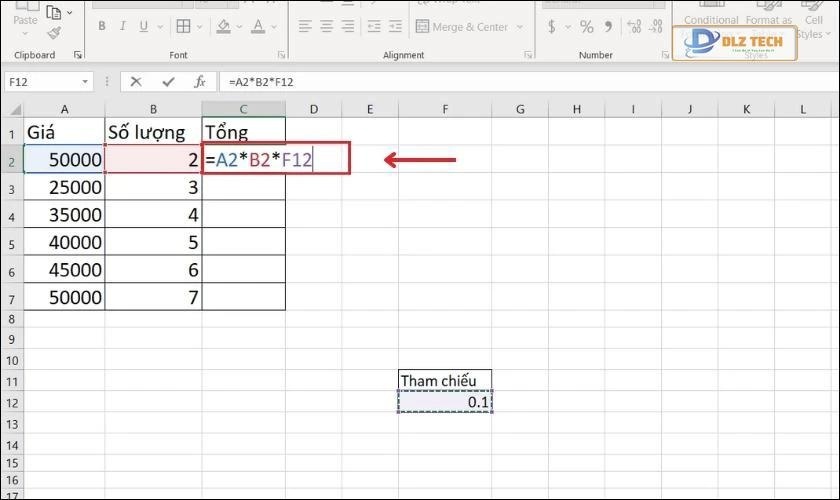Click the Bold formatting icon

(103, 27)
